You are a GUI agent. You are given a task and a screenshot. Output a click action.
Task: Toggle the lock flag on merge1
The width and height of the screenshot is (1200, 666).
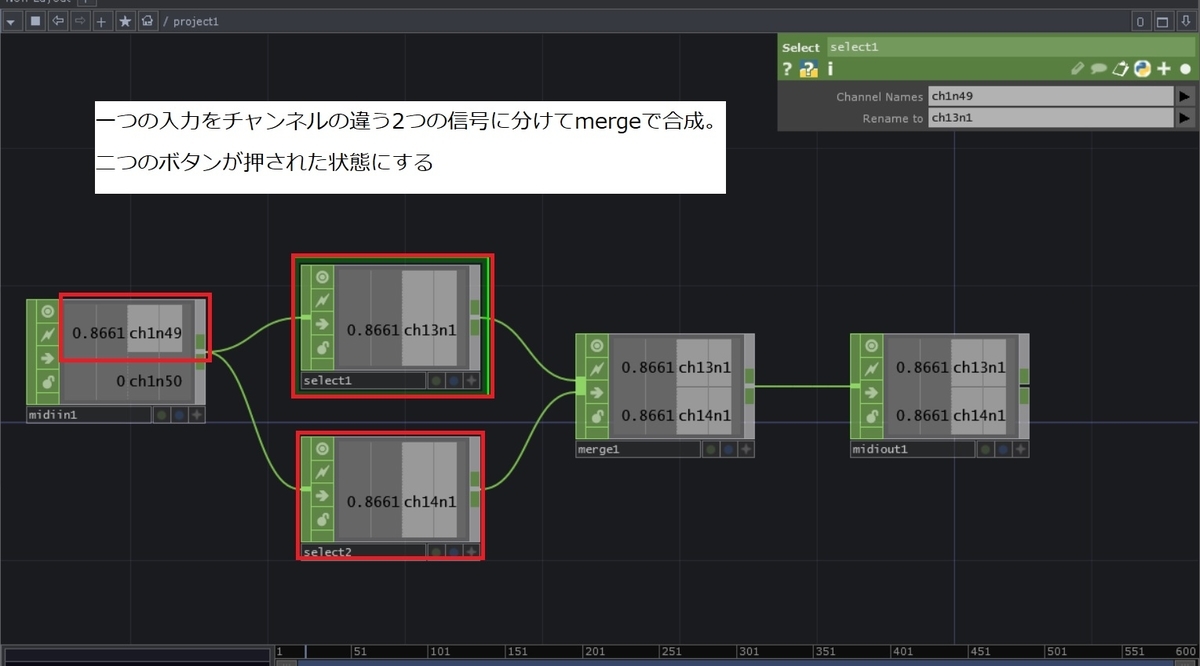(597, 416)
